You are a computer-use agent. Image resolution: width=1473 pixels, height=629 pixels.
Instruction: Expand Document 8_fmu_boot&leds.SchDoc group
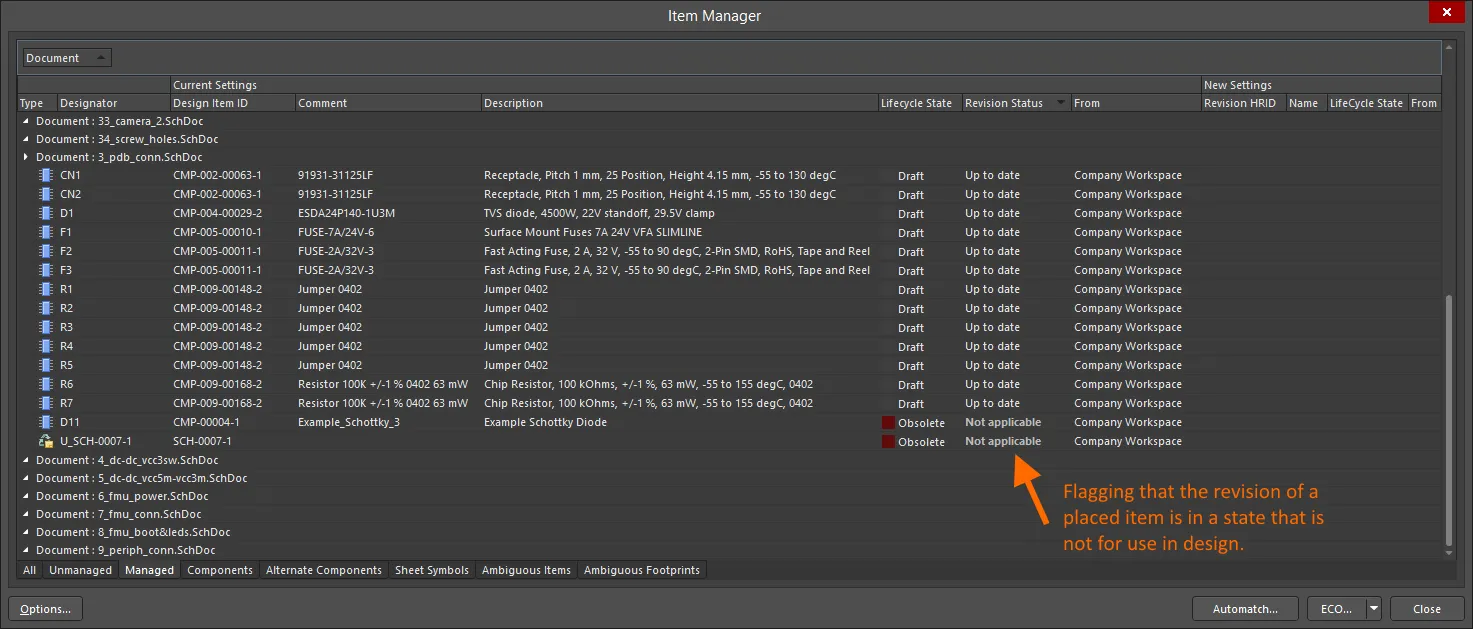[x=27, y=532]
